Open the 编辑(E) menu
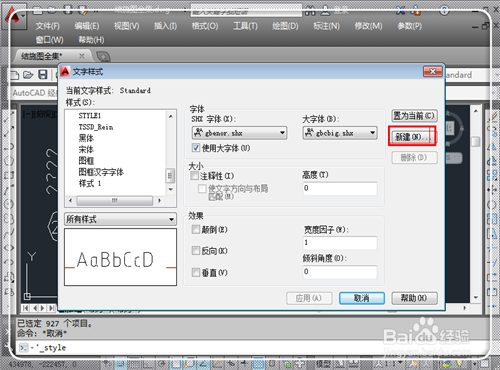 click(x=87, y=26)
